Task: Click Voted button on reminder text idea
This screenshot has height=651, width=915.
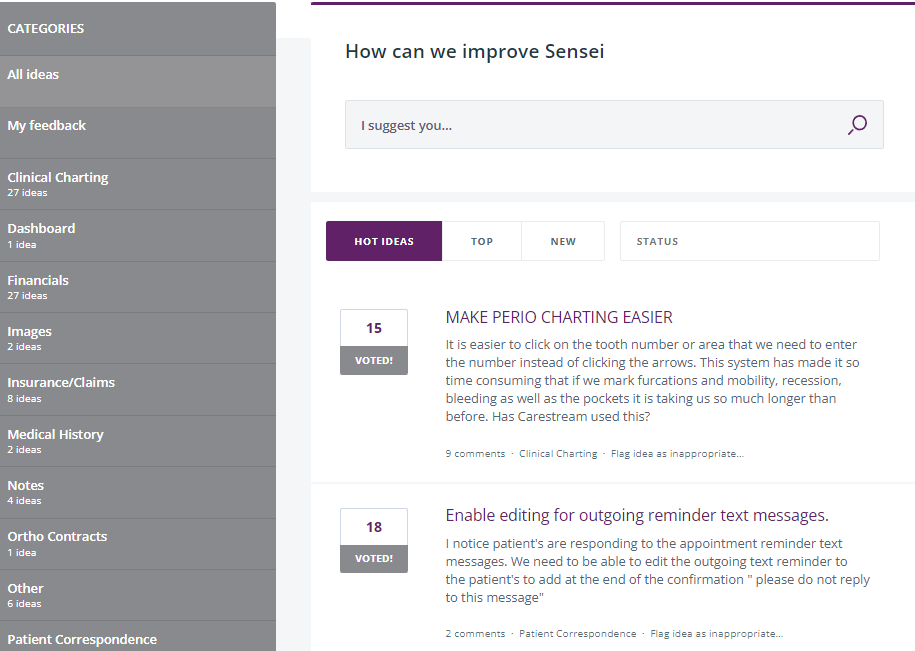Action: [x=374, y=558]
